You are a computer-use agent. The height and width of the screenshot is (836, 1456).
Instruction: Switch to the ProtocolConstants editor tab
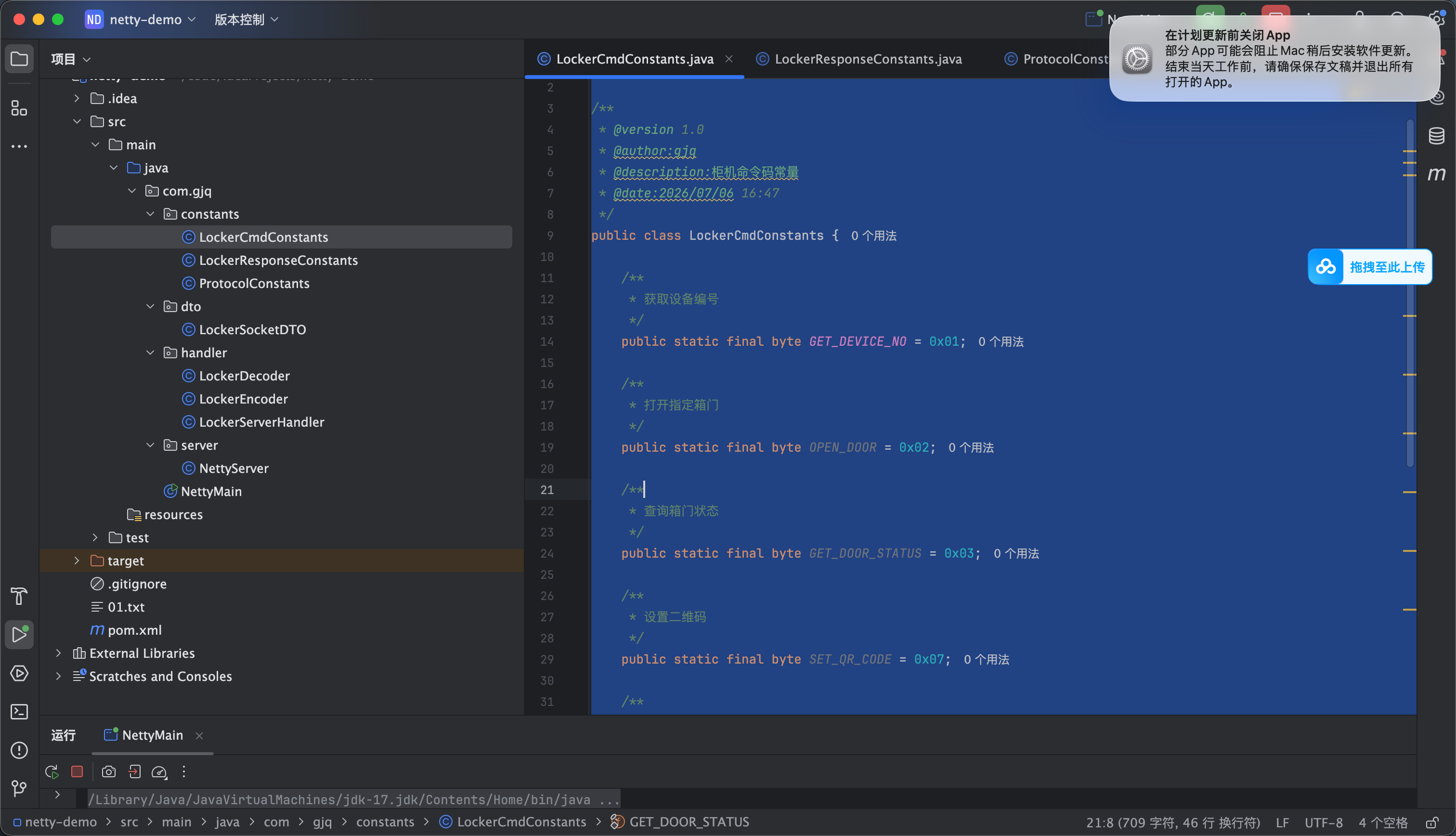(1057, 59)
